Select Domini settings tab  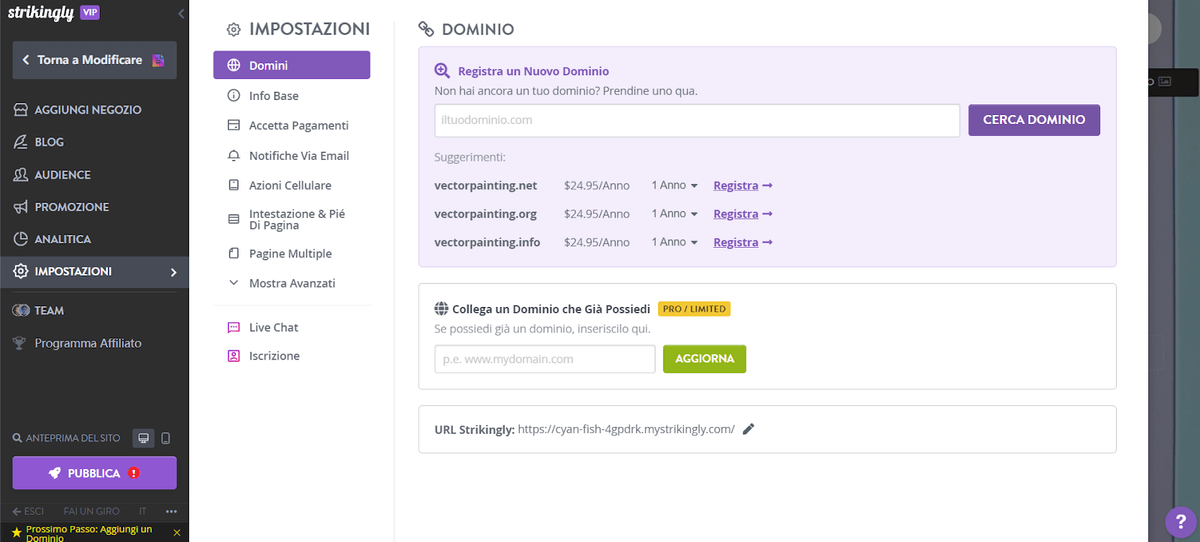291,65
